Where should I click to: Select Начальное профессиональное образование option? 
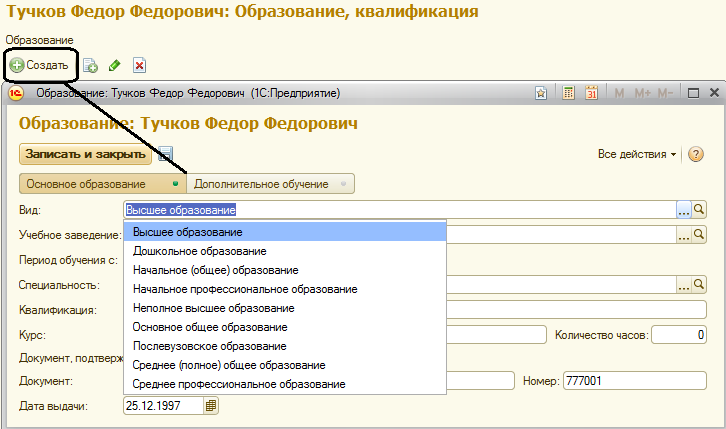(x=285, y=289)
